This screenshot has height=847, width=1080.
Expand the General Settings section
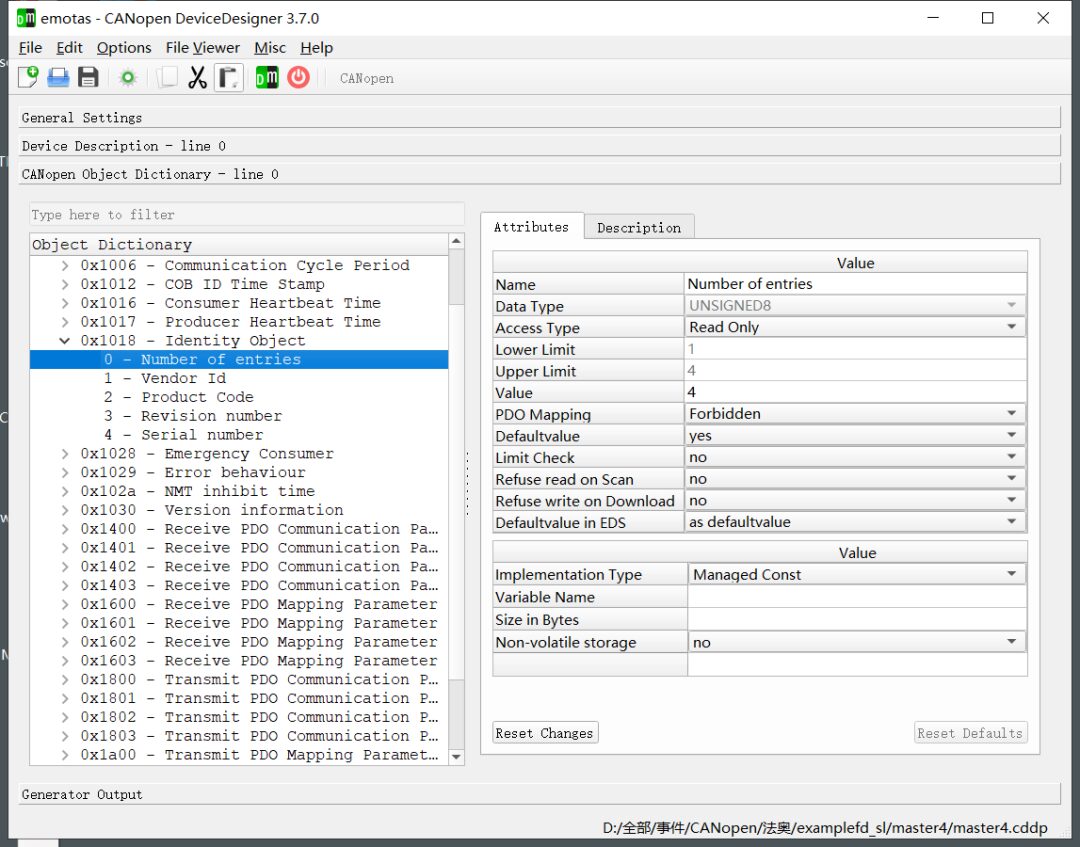tap(539, 118)
